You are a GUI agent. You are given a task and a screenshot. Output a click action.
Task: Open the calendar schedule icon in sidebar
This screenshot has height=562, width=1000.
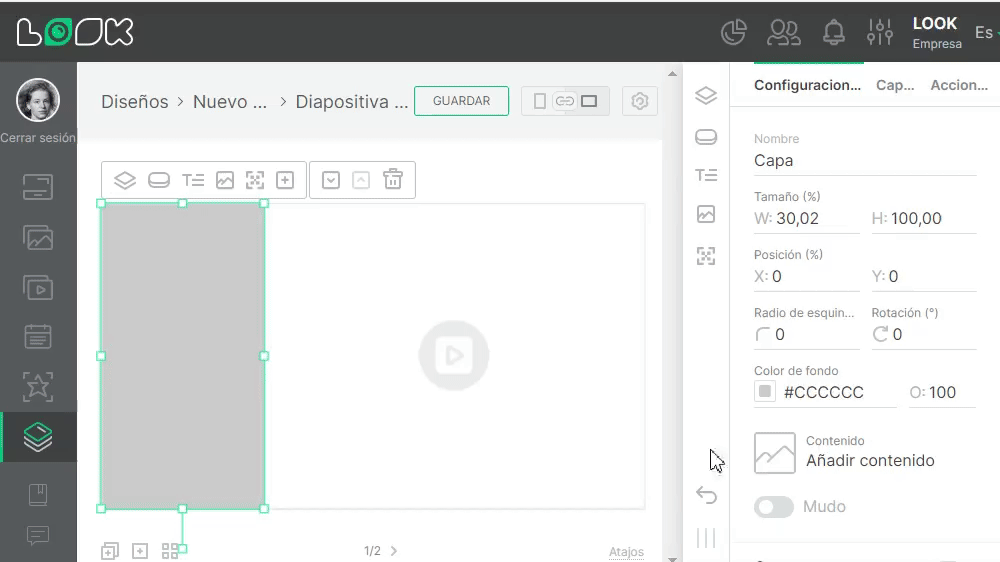[38, 336]
